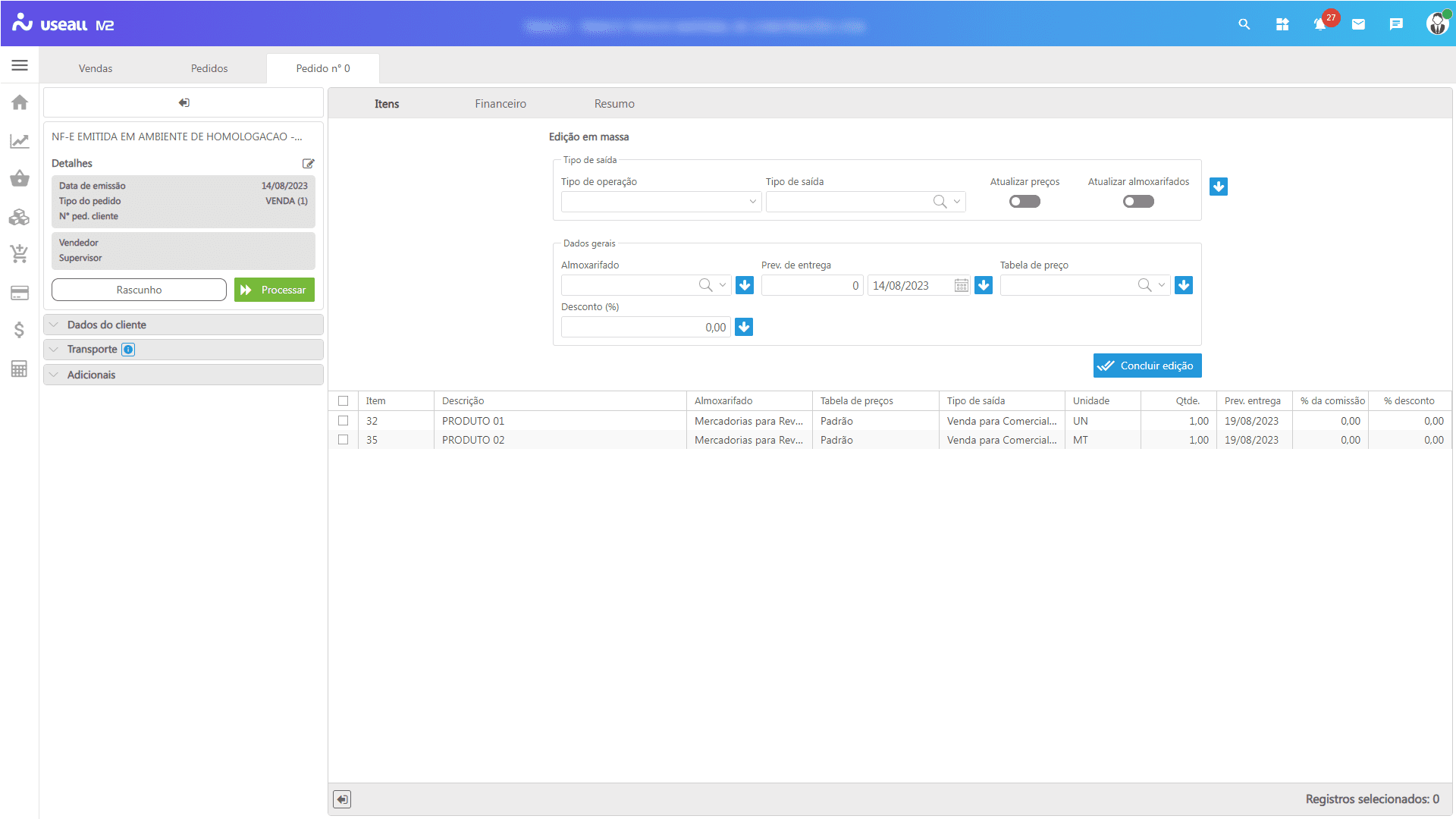Open the chat messages icon
The image size is (1456, 819).
[x=1396, y=24]
